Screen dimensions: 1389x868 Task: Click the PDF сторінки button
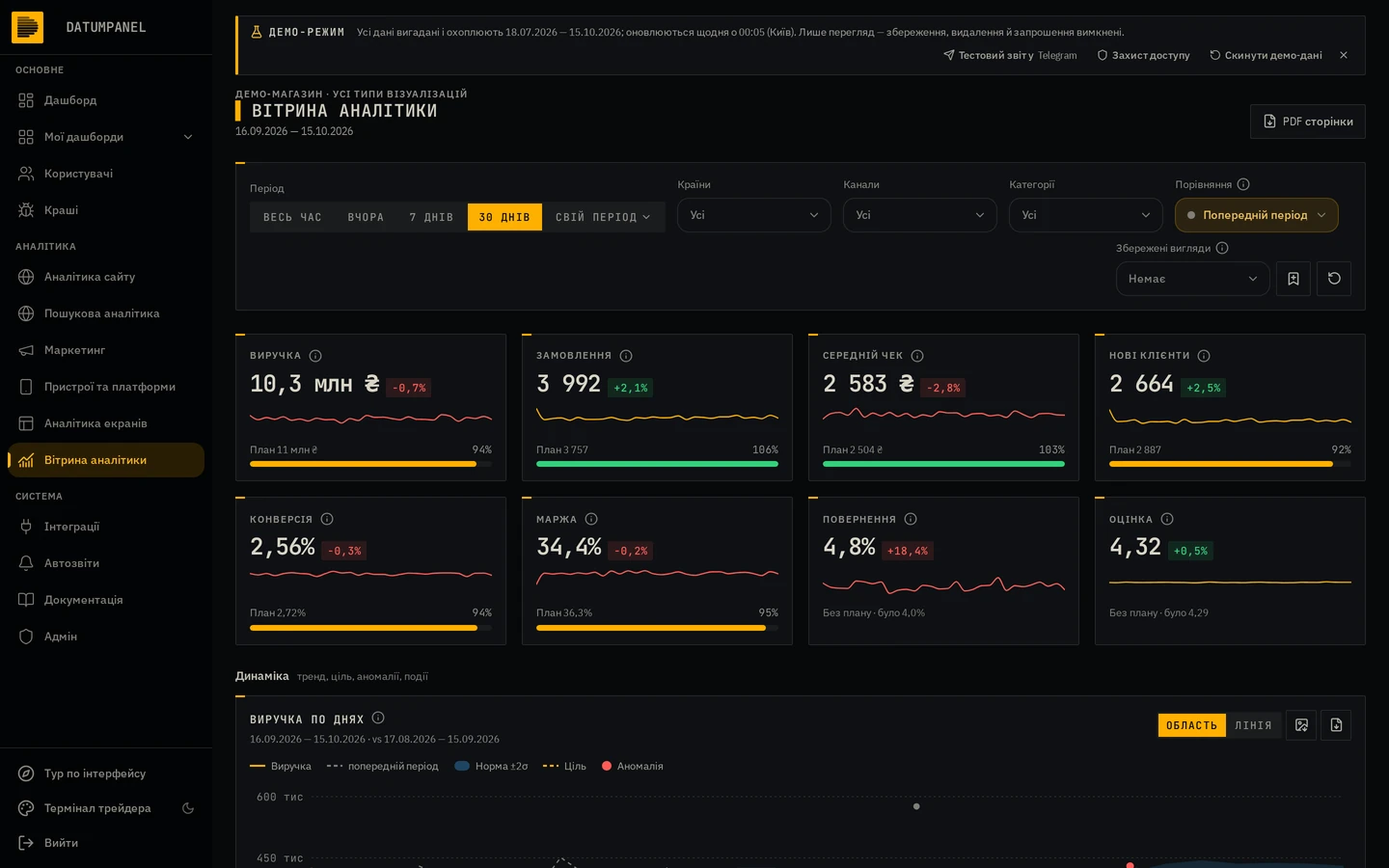(1308, 122)
